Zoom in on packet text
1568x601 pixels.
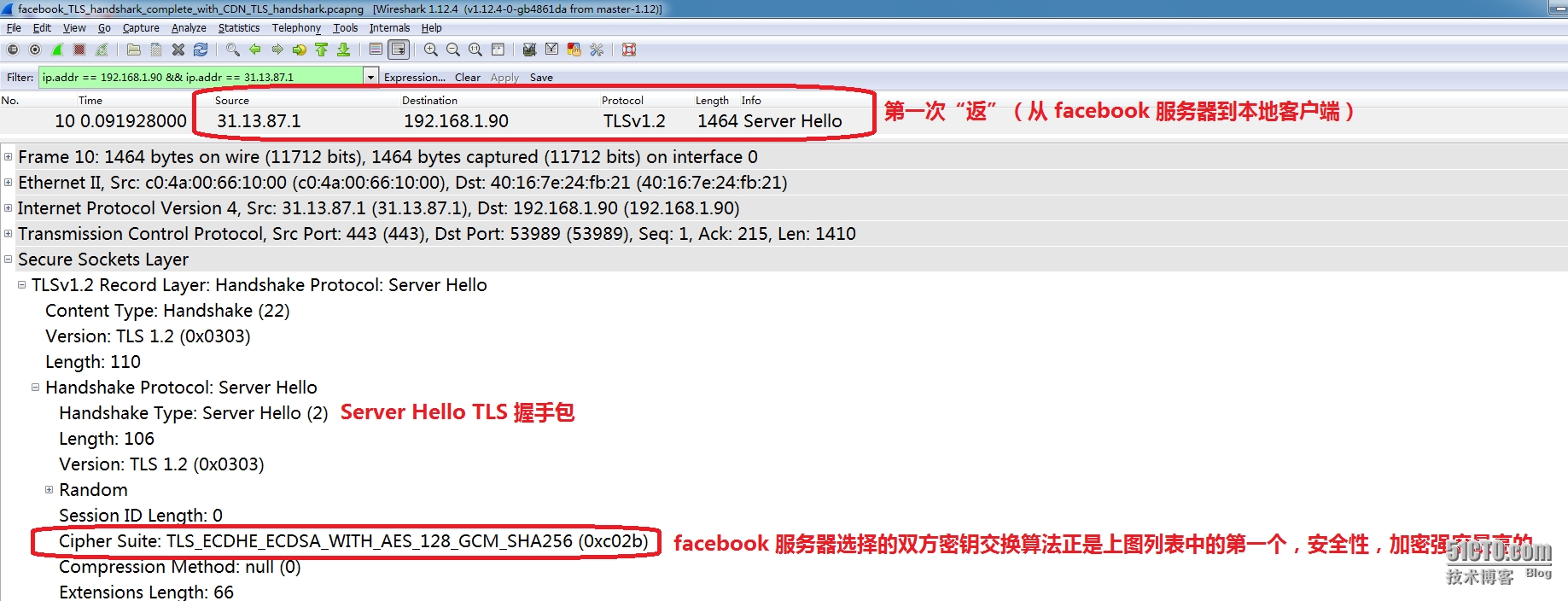coord(431,50)
